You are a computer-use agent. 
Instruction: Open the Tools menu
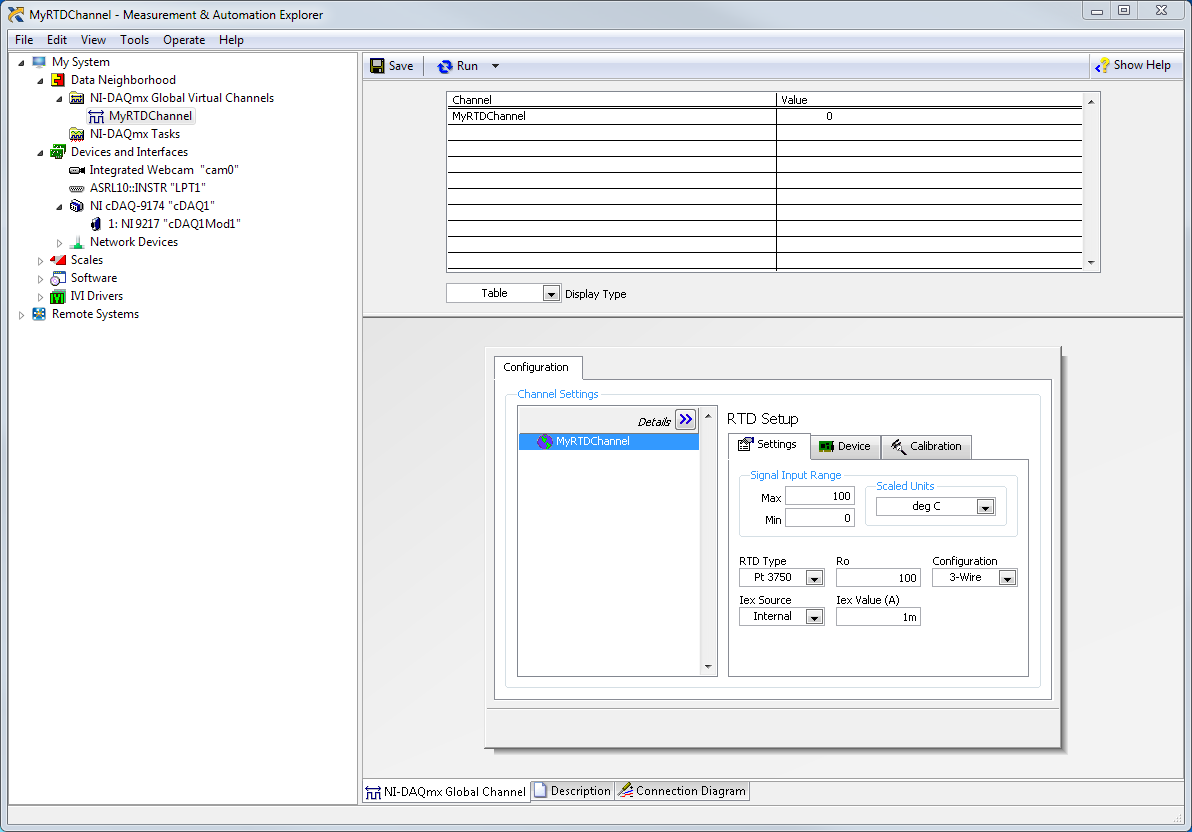(x=135, y=40)
